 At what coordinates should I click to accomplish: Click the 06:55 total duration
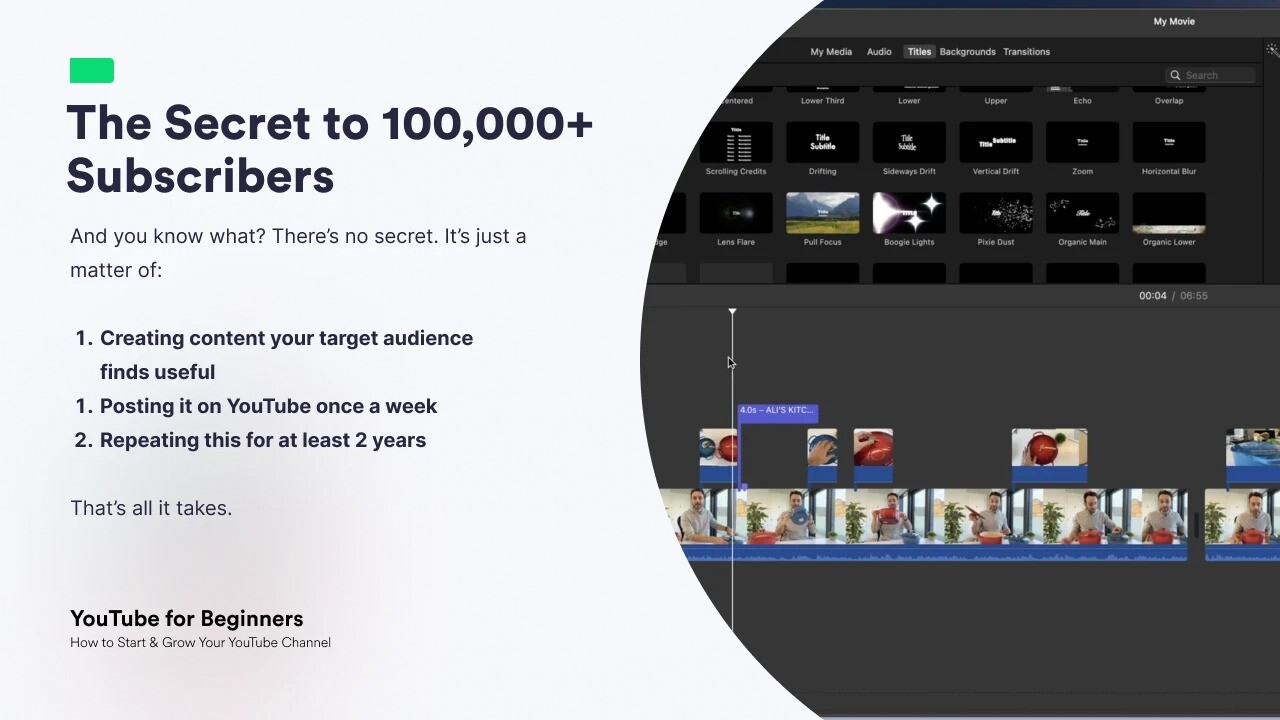click(x=1194, y=296)
